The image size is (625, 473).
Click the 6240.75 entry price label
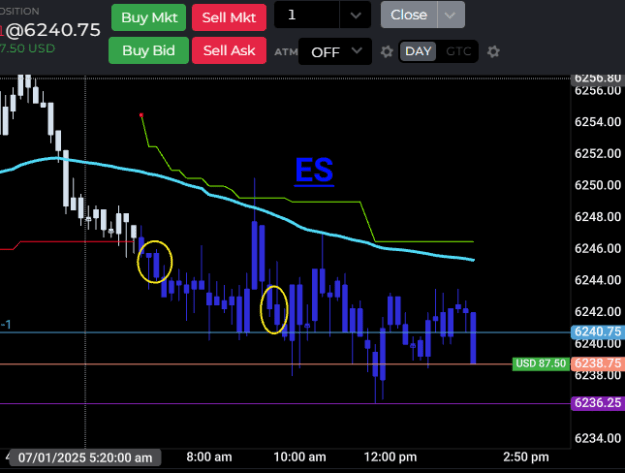[597, 332]
